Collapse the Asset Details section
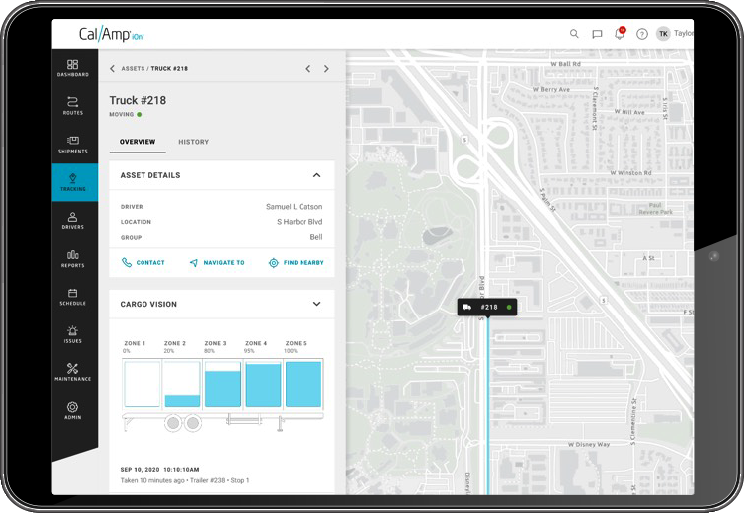744x513 pixels. tap(316, 175)
